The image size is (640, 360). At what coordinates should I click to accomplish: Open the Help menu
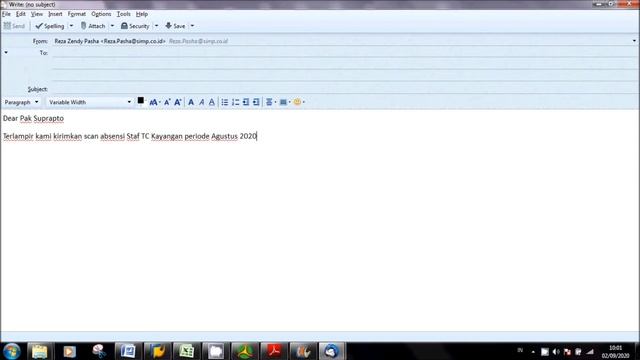[142, 14]
